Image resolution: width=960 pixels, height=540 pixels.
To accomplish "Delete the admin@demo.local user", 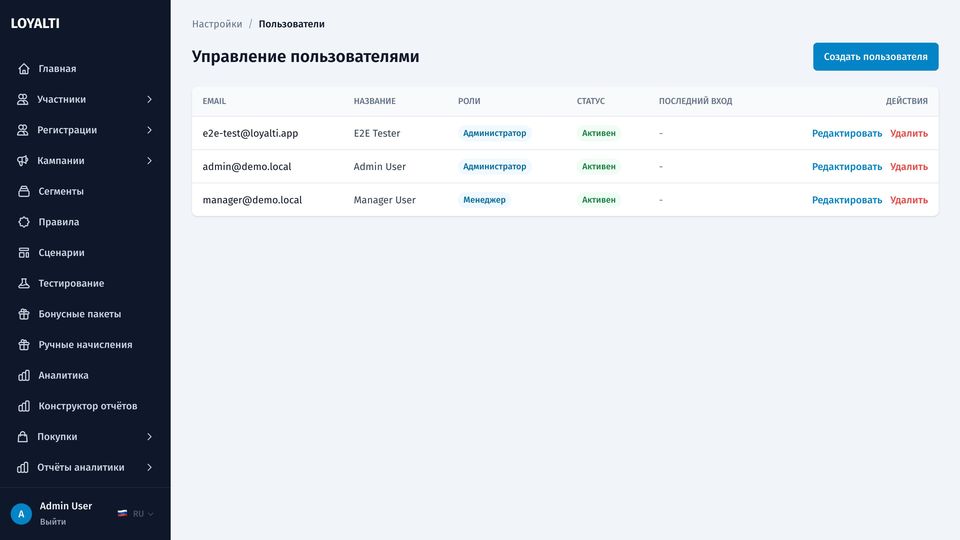I will (x=909, y=167).
